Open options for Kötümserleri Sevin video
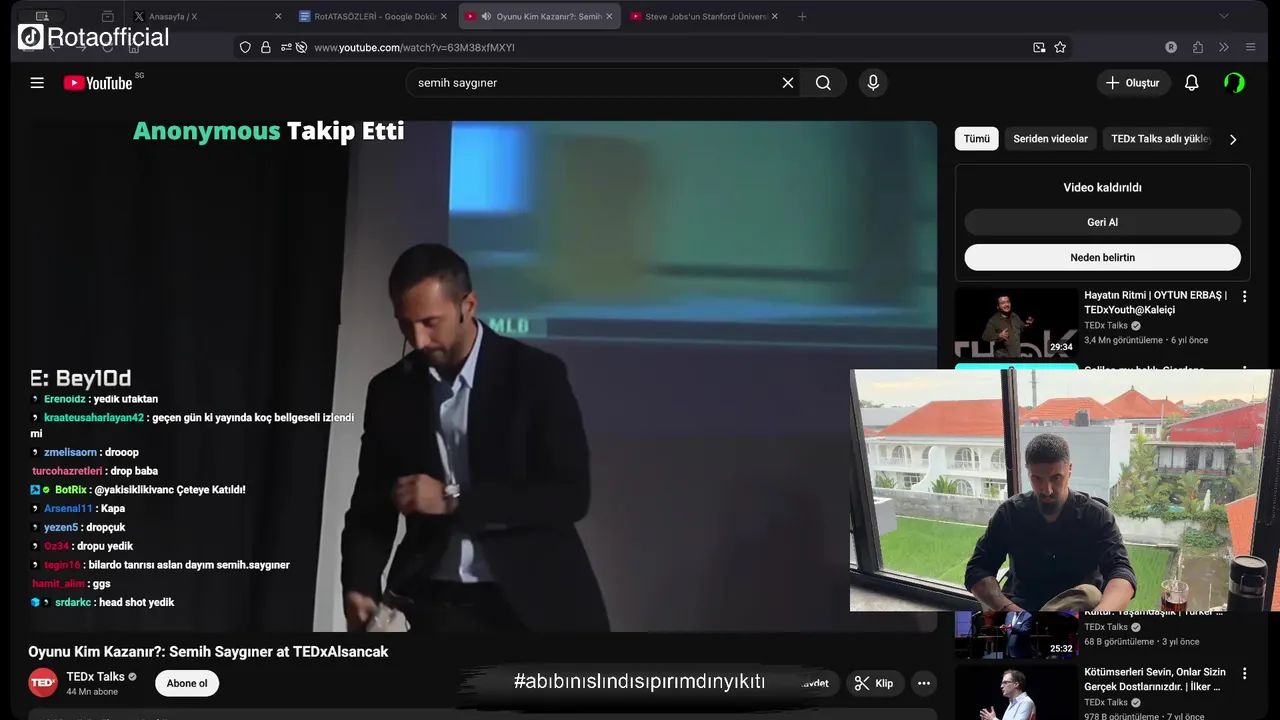The width and height of the screenshot is (1280, 720). (x=1245, y=674)
